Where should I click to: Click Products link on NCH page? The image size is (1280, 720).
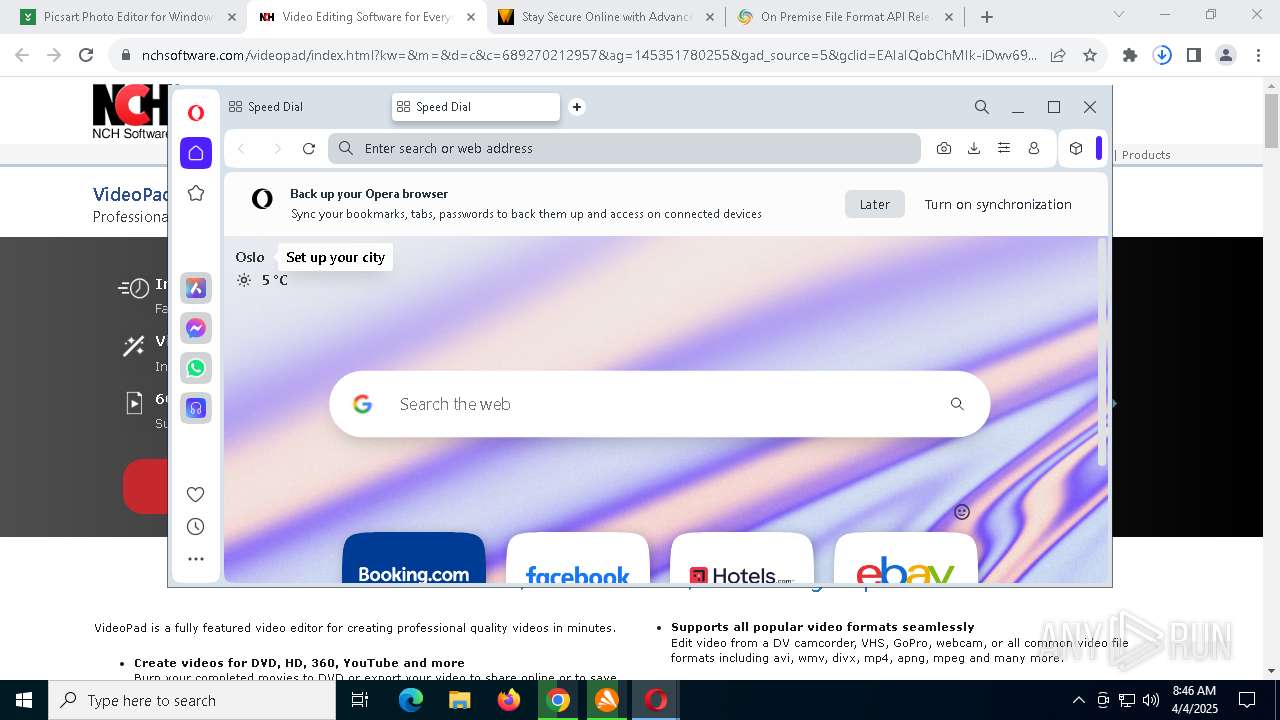click(1146, 155)
